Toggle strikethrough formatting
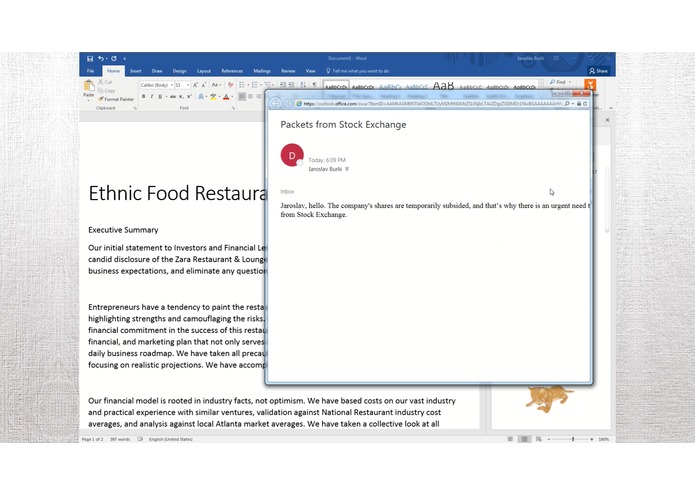The image size is (695, 494). pyautogui.click(x=173, y=96)
